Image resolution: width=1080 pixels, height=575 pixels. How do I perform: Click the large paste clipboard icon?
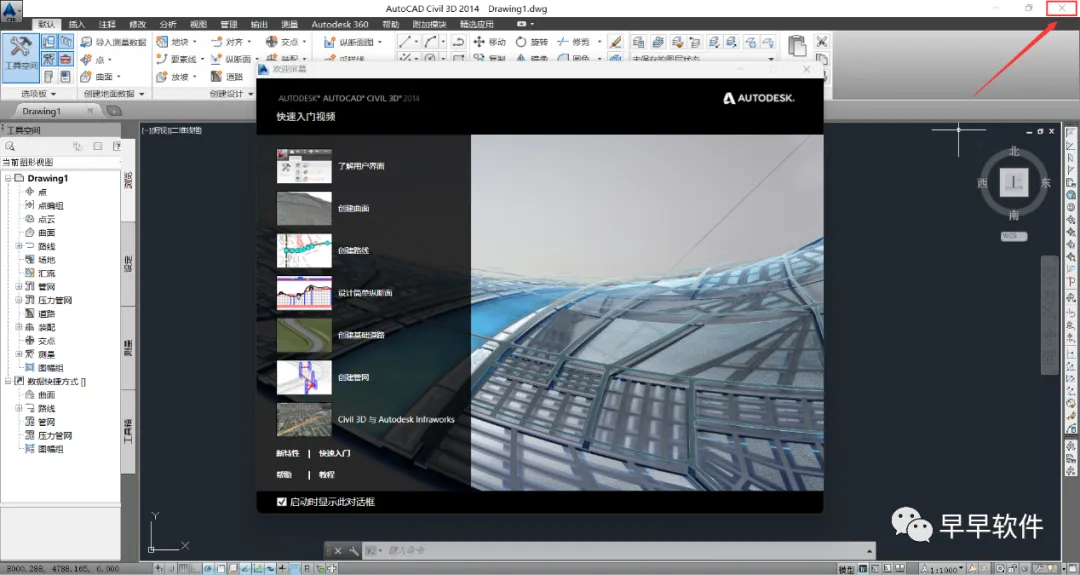(797, 46)
